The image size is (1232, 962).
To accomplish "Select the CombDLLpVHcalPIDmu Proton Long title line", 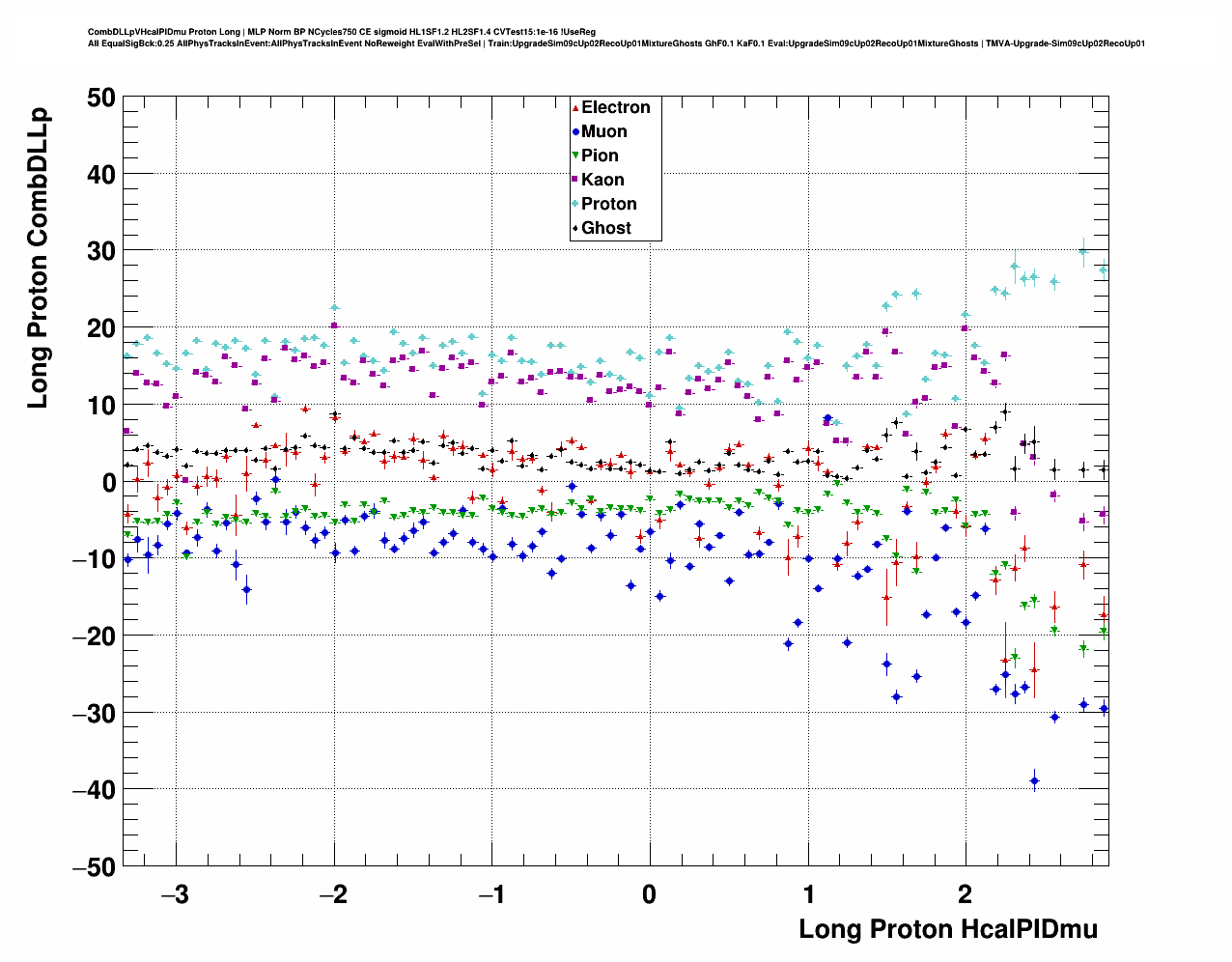I will point(341,32).
